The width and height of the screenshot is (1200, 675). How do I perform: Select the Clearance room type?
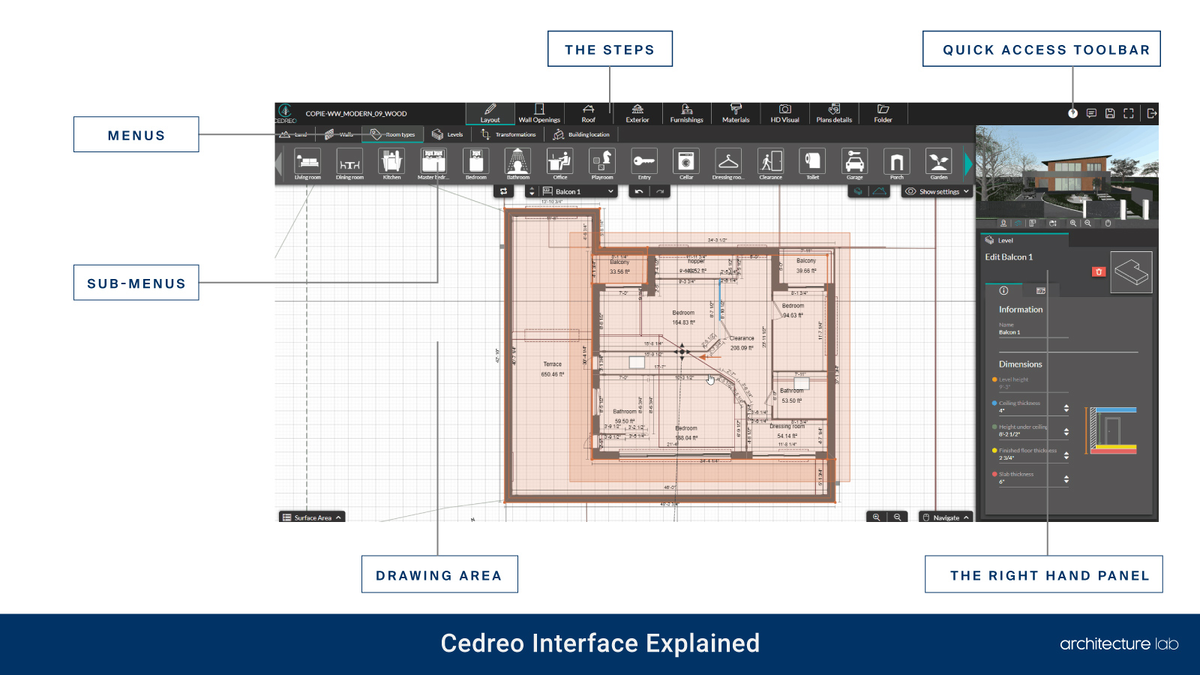click(770, 164)
